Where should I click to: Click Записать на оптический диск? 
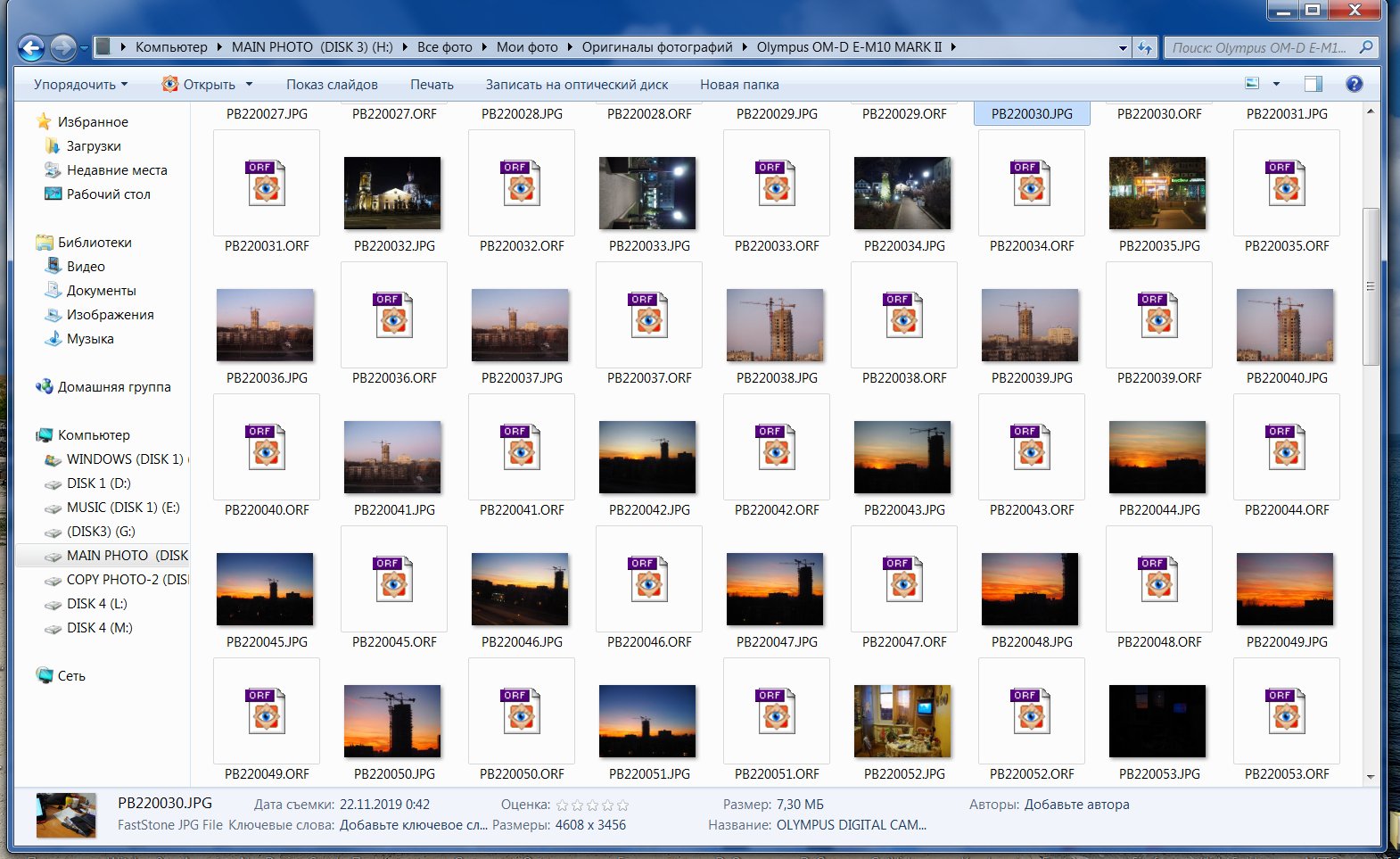[x=576, y=85]
